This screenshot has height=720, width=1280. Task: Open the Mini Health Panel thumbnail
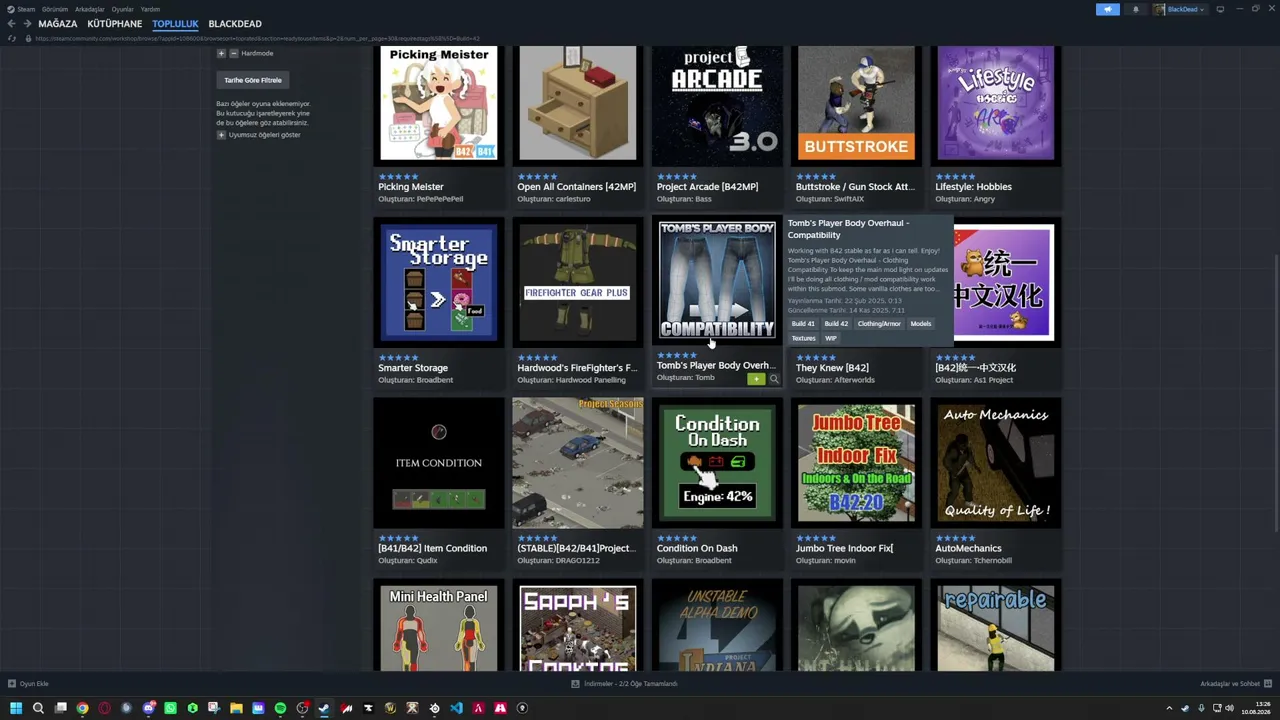tap(439, 626)
